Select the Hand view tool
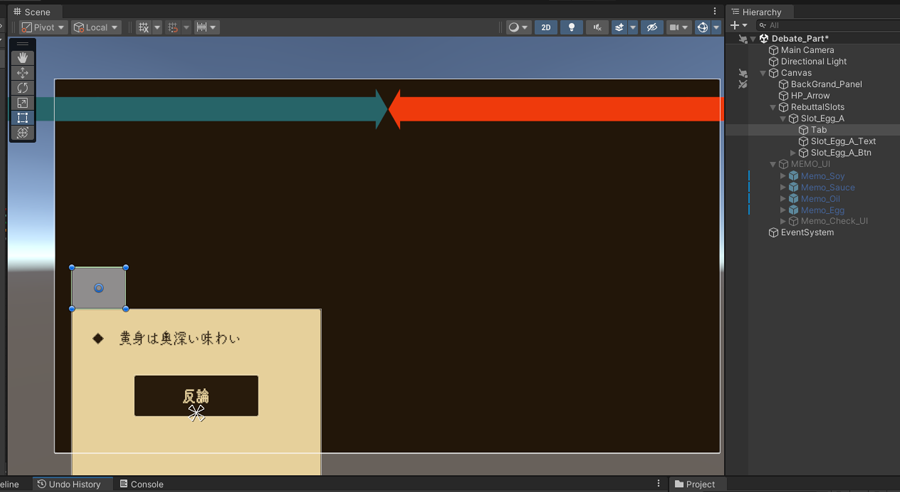Screen dimensions: 900x492 [x=22, y=58]
